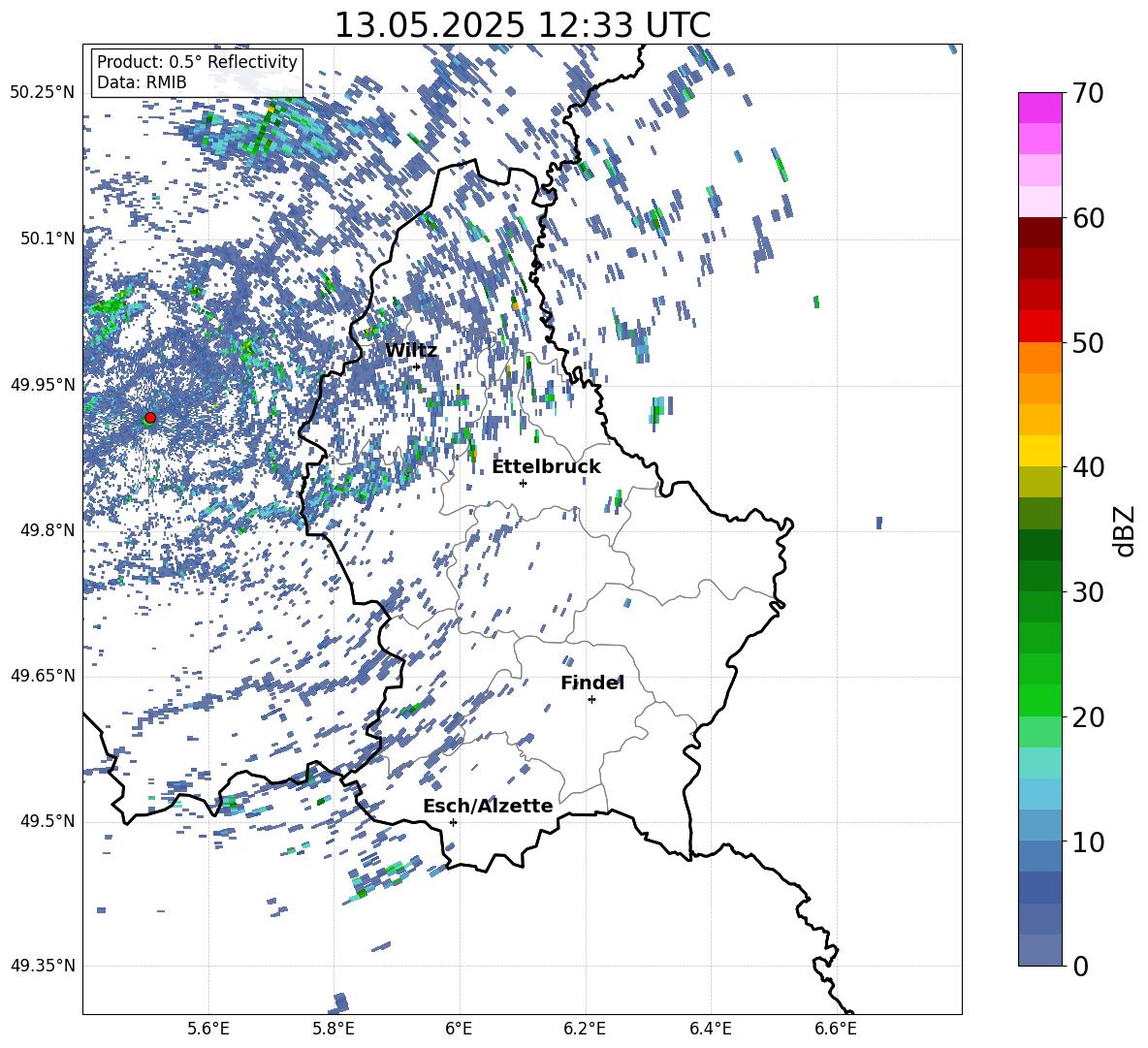Pick the light blue colorbar segment above 10

pyautogui.click(x=1039, y=825)
